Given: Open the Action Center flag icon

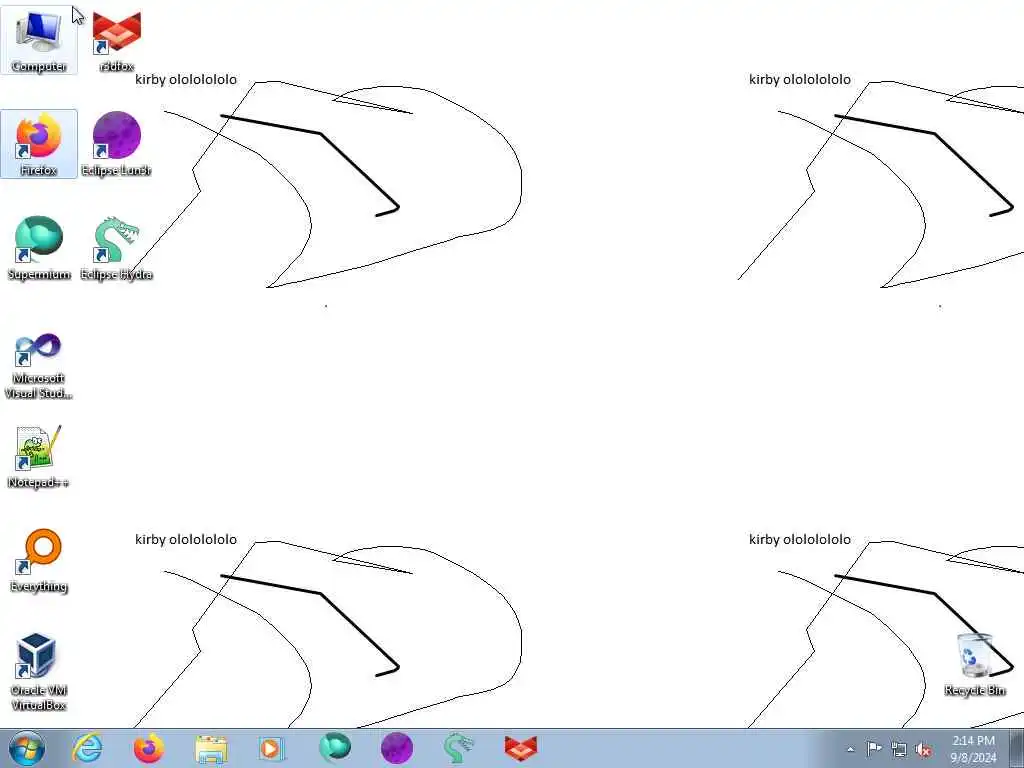Looking at the screenshot, I should [x=874, y=749].
